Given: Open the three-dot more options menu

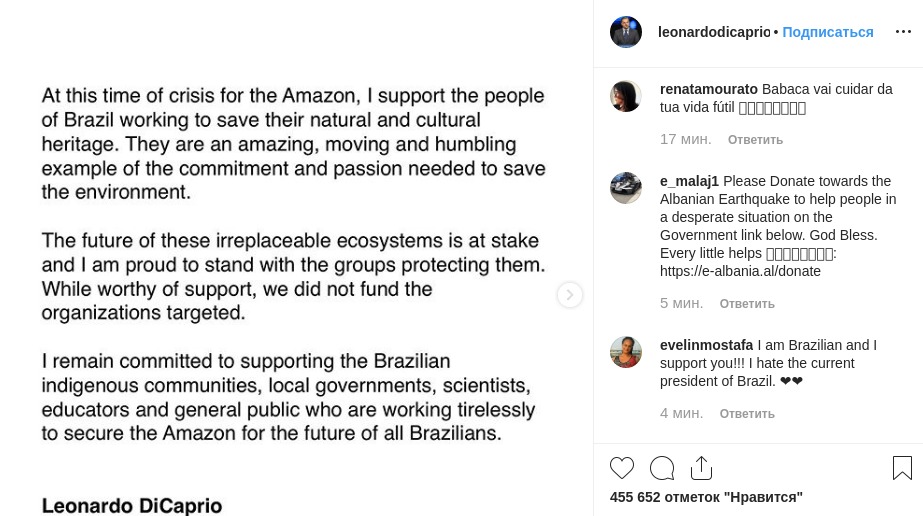Looking at the screenshot, I should [903, 32].
